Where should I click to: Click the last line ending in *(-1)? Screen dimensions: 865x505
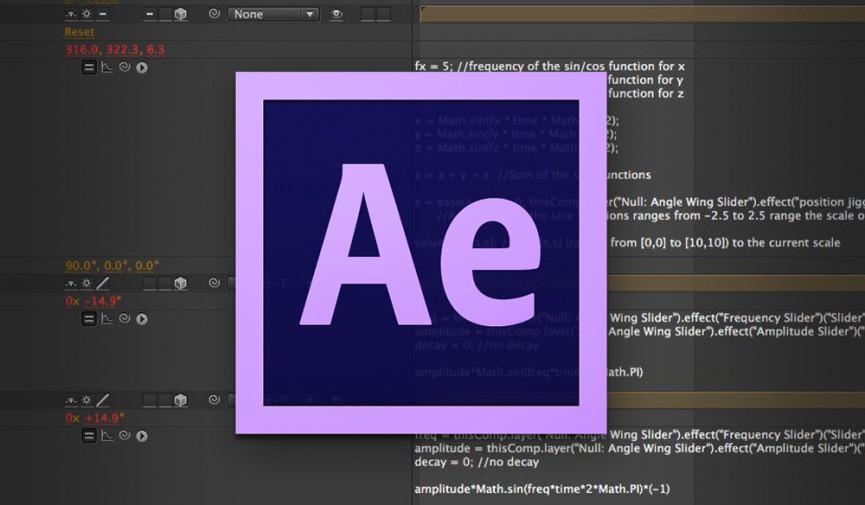coord(542,489)
